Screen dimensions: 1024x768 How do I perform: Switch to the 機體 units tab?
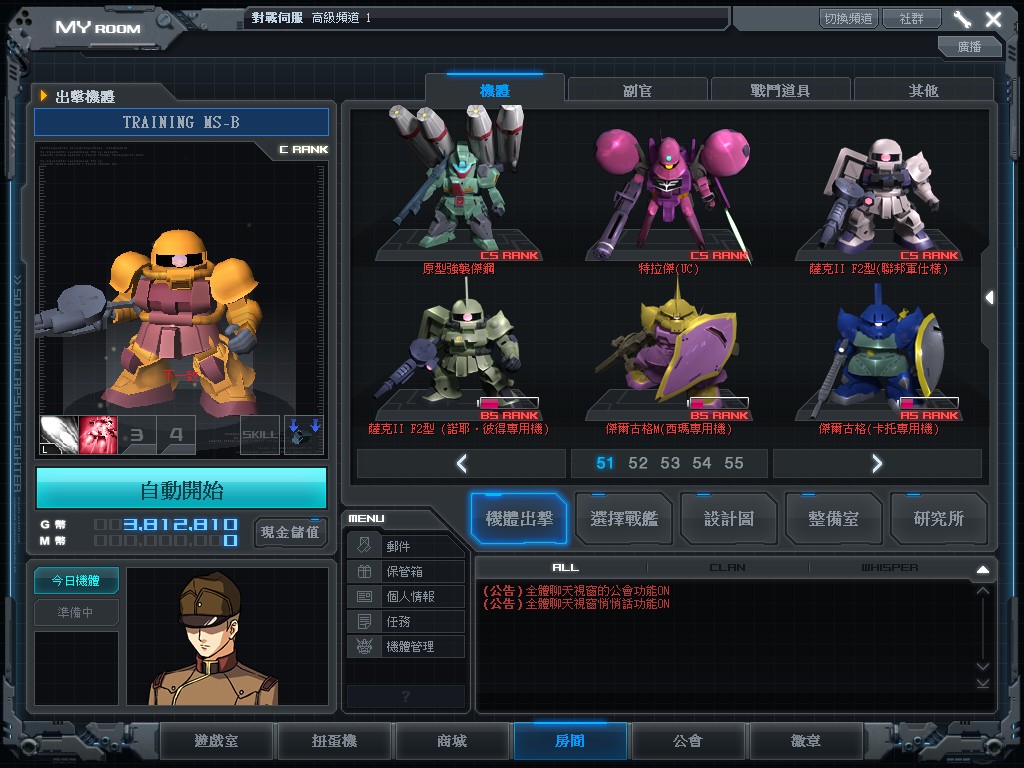494,89
